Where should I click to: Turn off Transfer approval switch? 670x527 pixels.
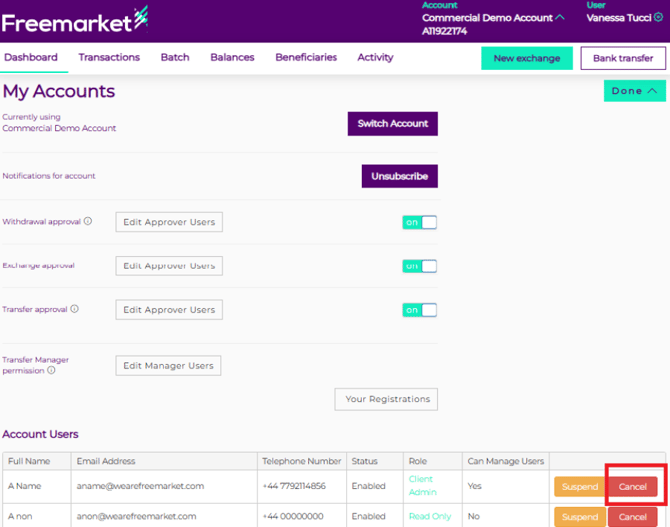419,310
